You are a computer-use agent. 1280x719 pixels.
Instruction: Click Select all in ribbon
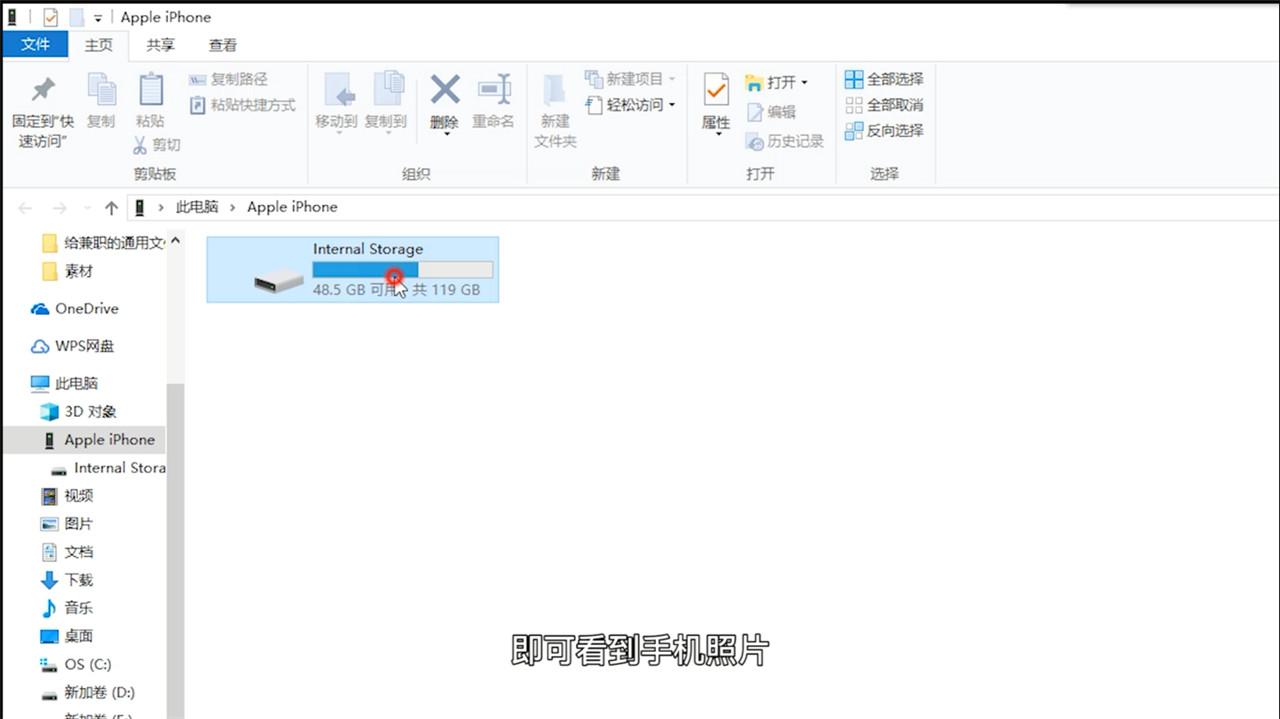pos(884,79)
